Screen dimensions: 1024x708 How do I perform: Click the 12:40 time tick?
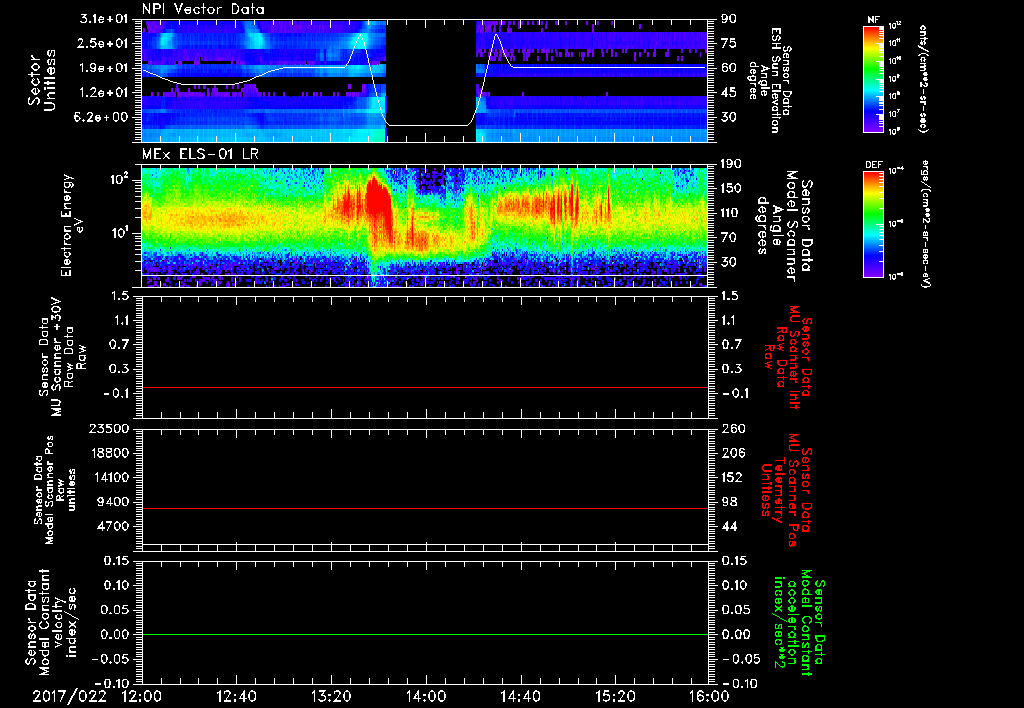click(236, 696)
